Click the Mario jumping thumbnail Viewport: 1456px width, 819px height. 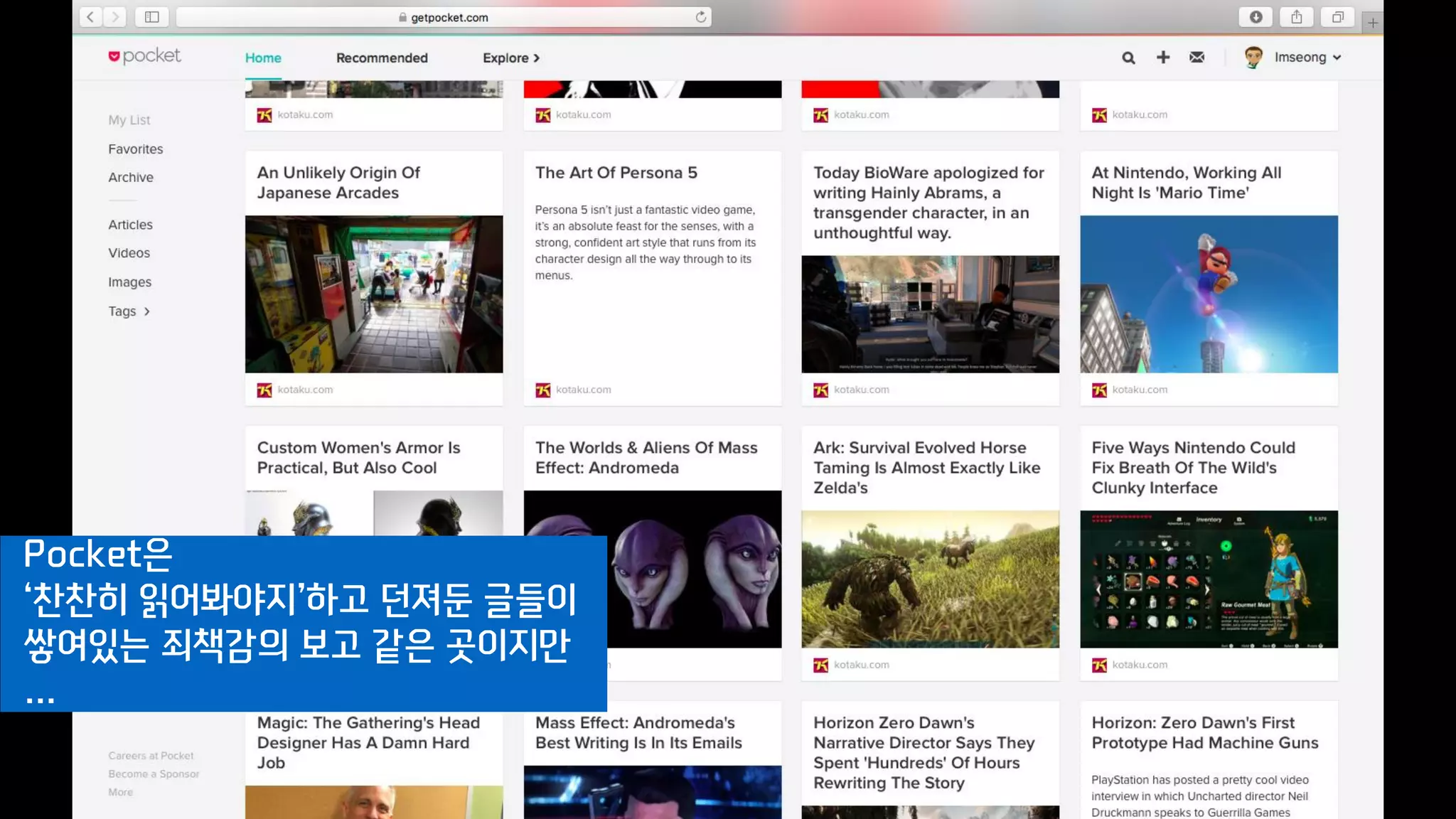(1209, 294)
